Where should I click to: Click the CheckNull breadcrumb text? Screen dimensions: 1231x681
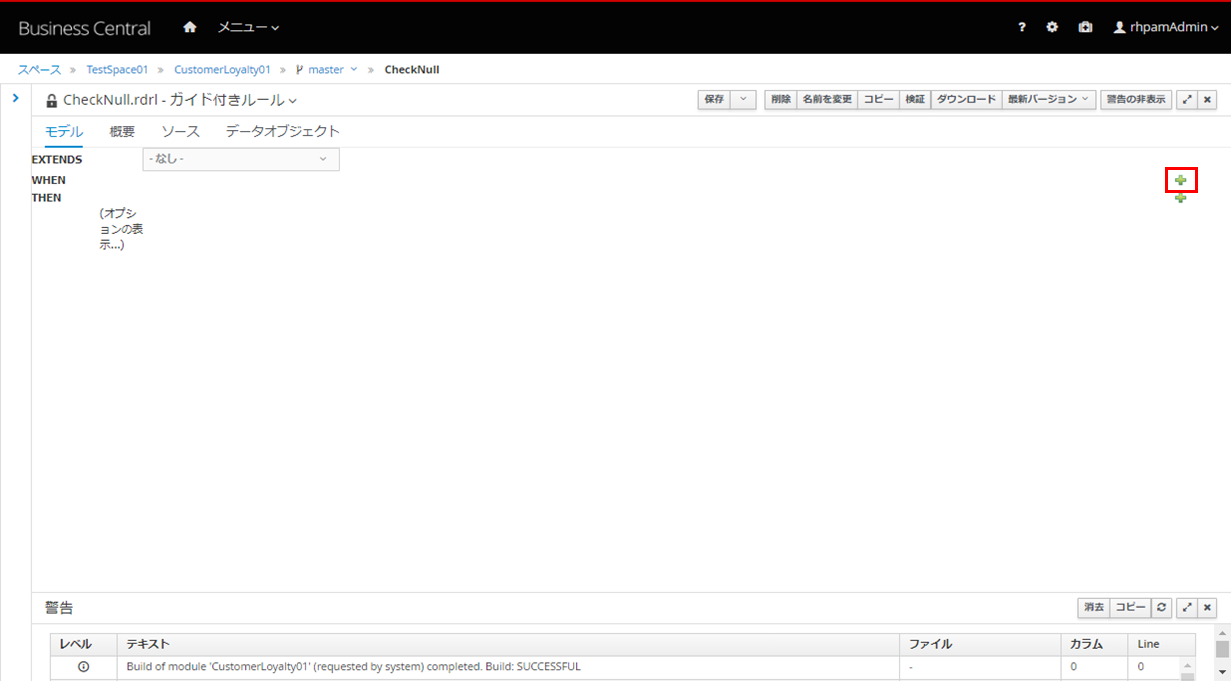[x=412, y=70]
